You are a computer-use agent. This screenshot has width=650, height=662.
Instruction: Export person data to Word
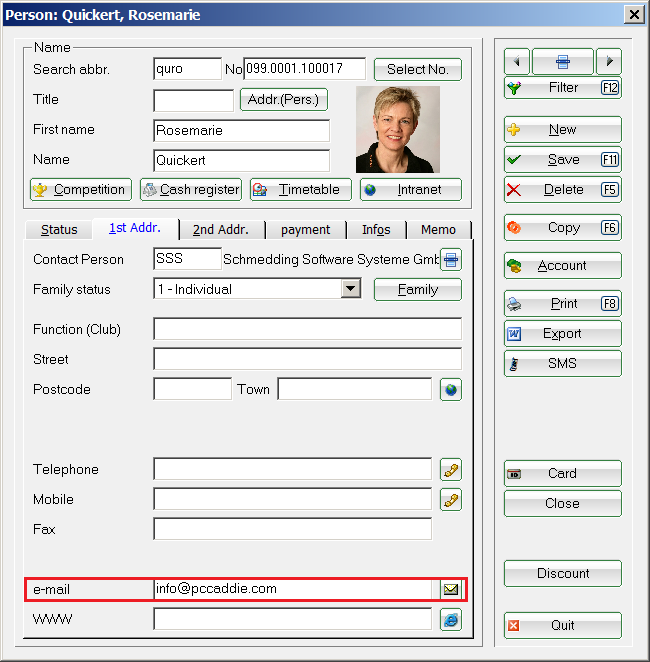563,334
